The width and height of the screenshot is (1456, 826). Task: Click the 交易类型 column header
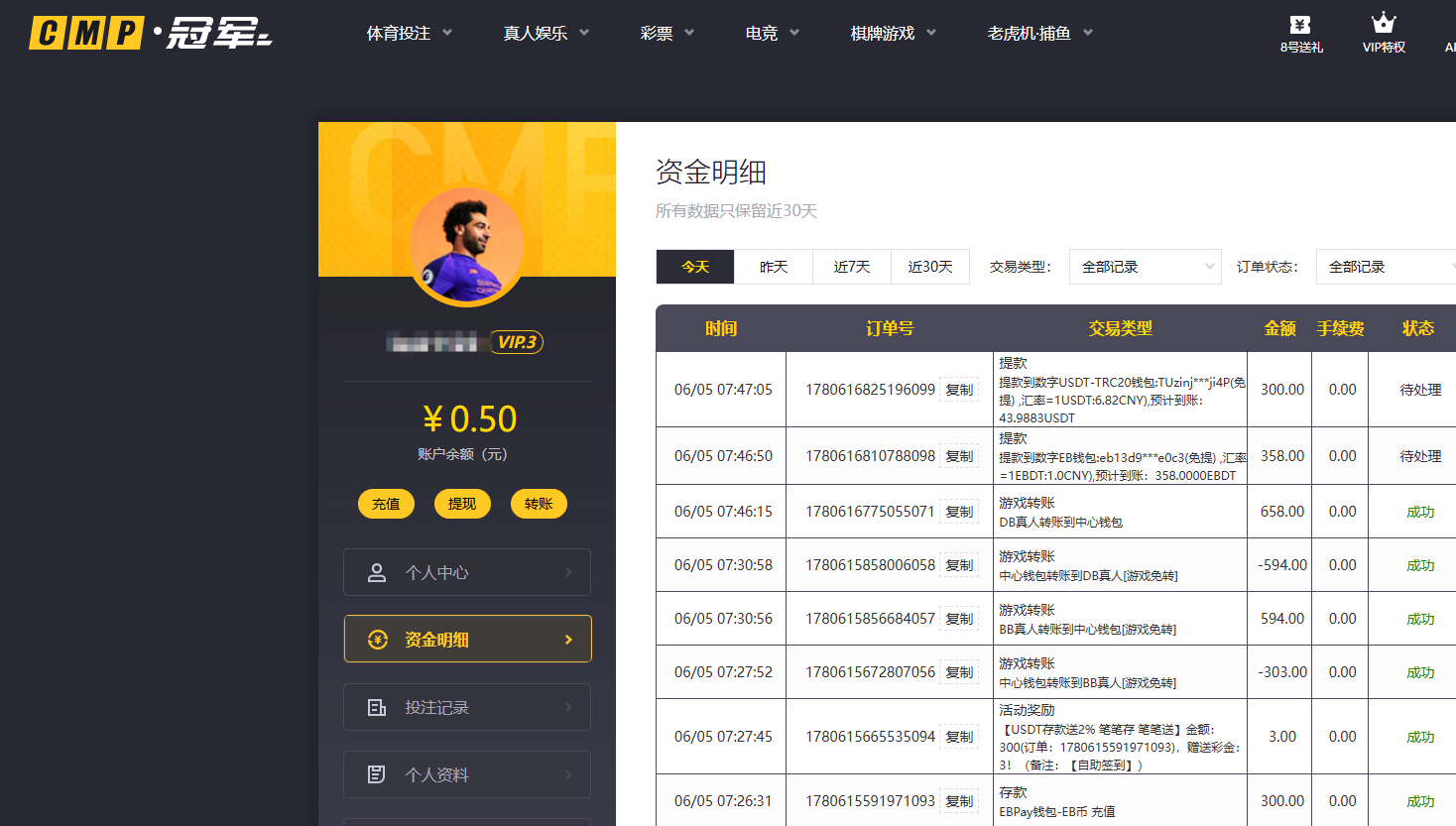(1120, 328)
